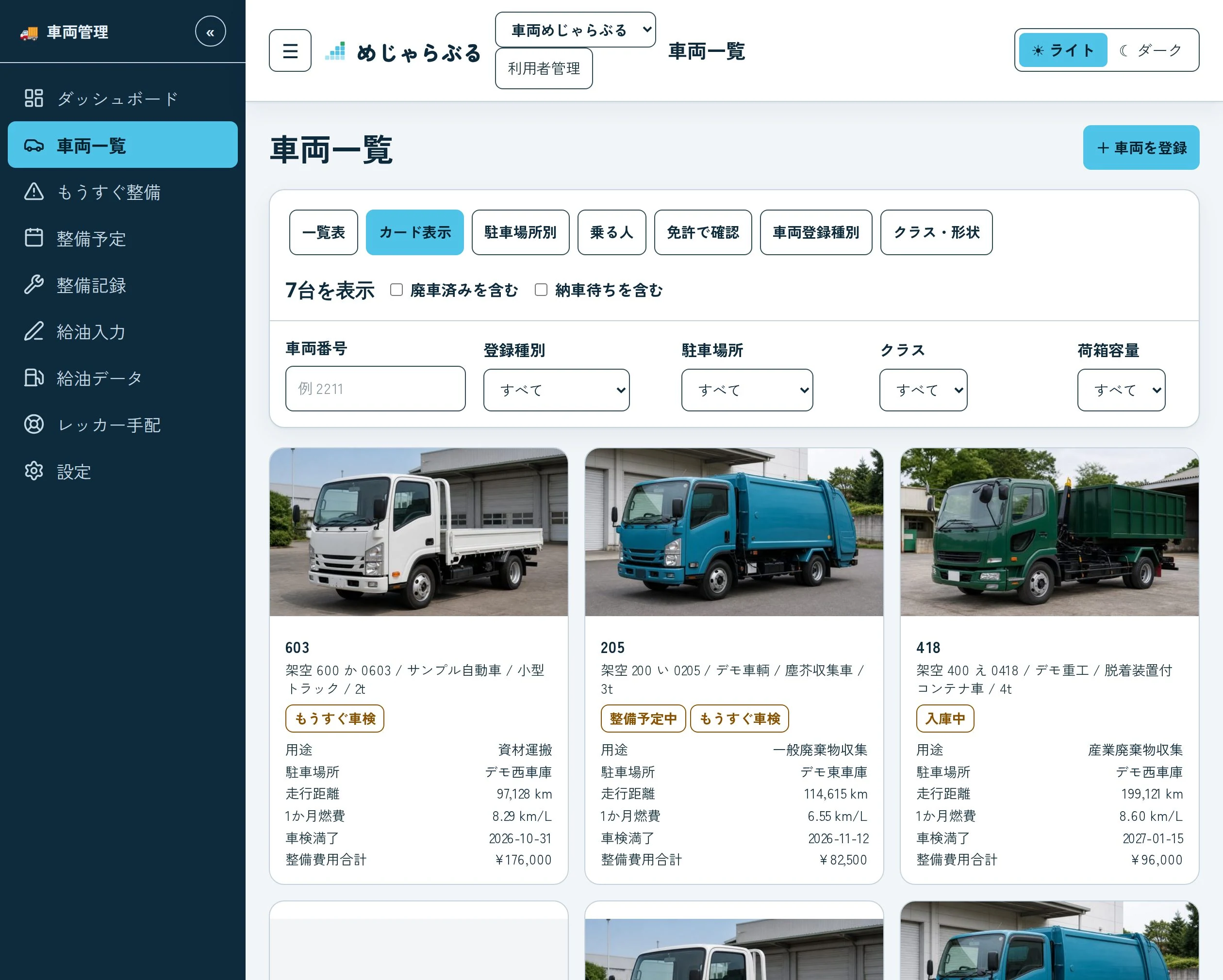This screenshot has height=980, width=1223.
Task: Click the lifebuoy icon for レッカー手配
Action: (x=34, y=424)
